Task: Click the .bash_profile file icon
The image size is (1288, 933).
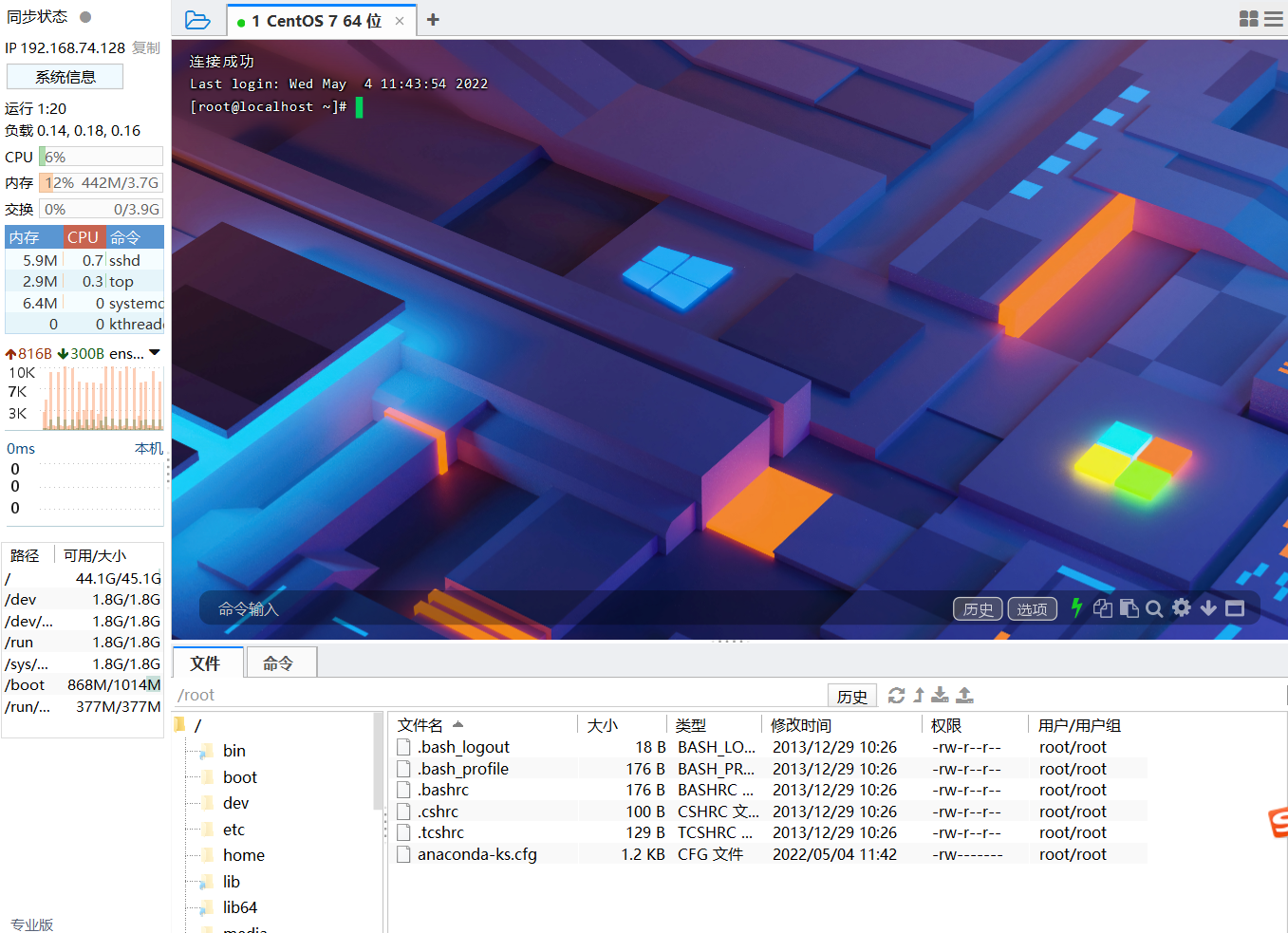Action: coord(403,769)
